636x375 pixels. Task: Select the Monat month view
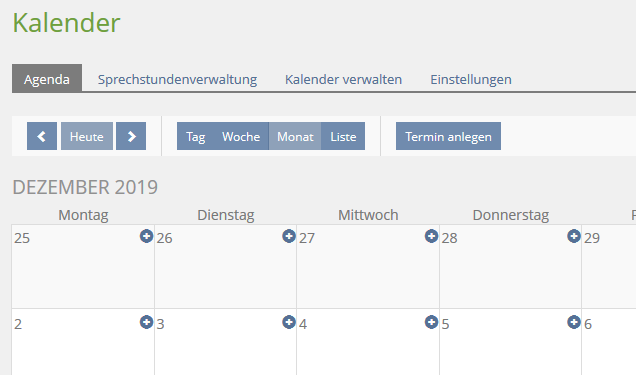(295, 136)
